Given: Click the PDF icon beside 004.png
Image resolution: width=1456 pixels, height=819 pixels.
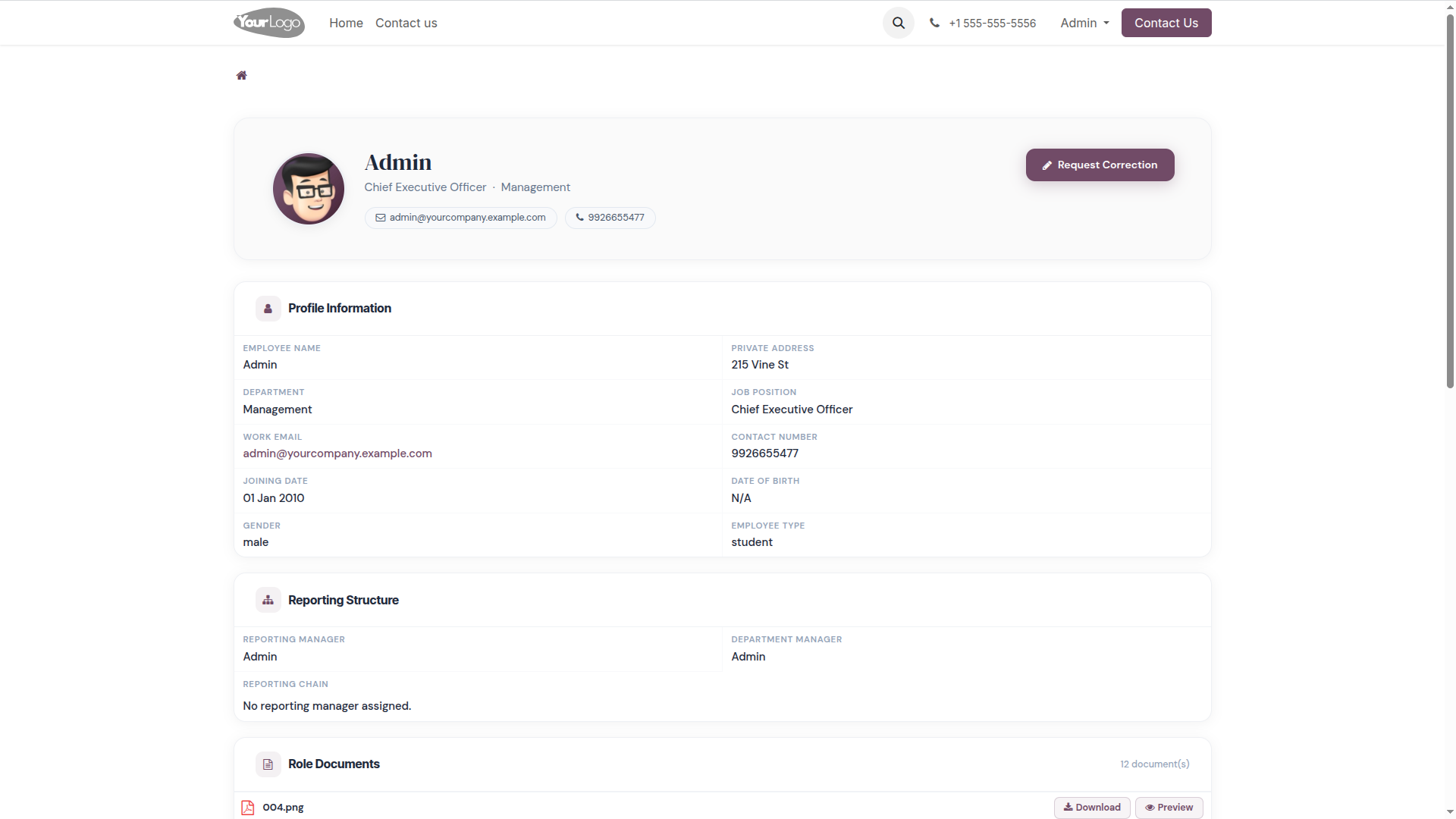Looking at the screenshot, I should tap(248, 808).
